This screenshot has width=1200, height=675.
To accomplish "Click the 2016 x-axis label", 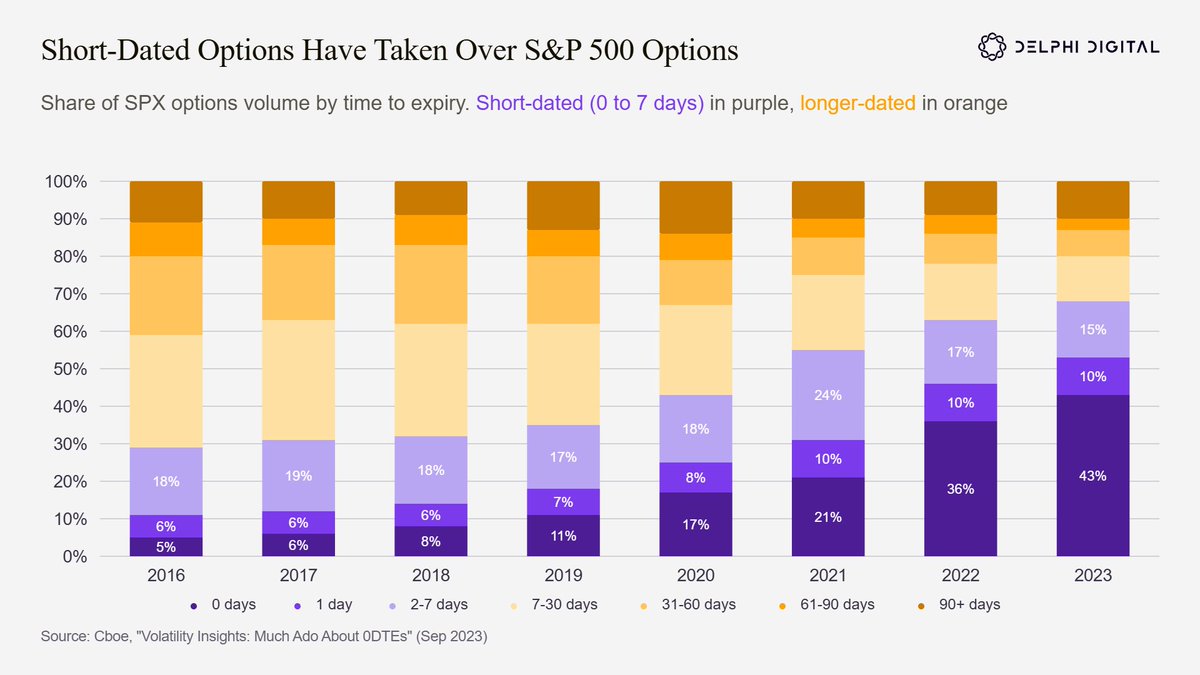I will (166, 576).
